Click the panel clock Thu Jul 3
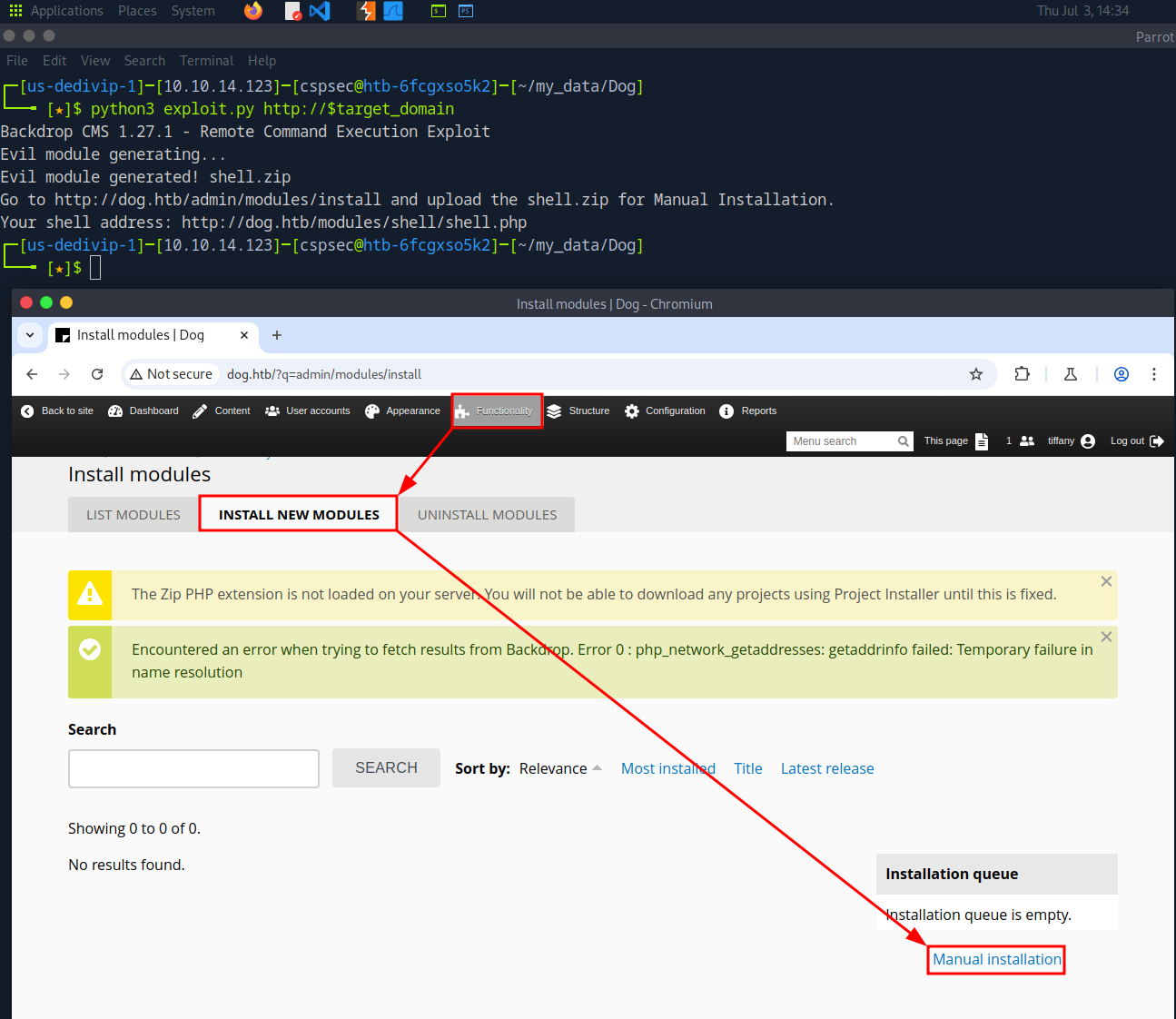1176x1019 pixels. click(1082, 11)
